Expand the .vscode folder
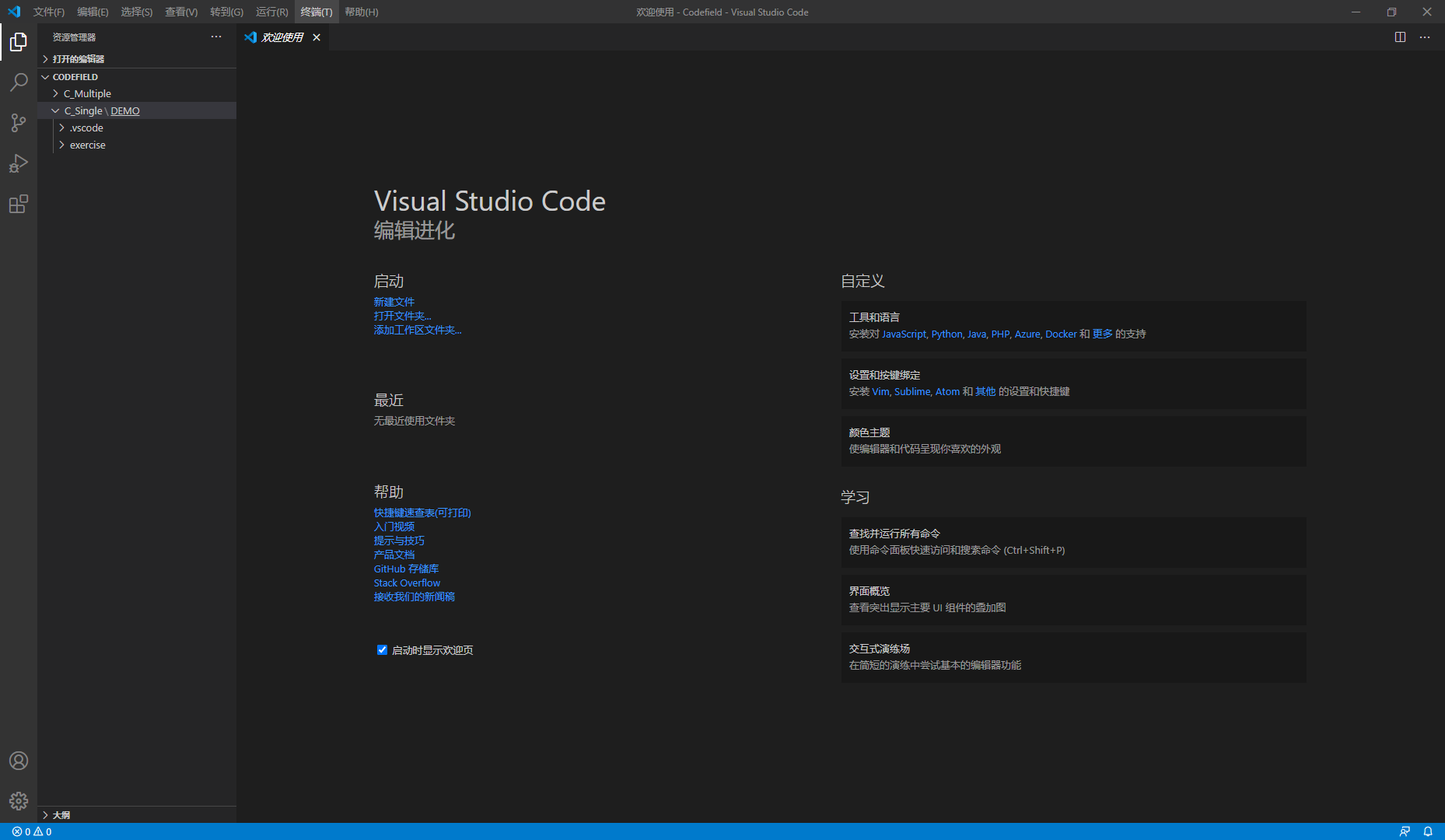This screenshot has height=840, width=1445. pos(137,128)
